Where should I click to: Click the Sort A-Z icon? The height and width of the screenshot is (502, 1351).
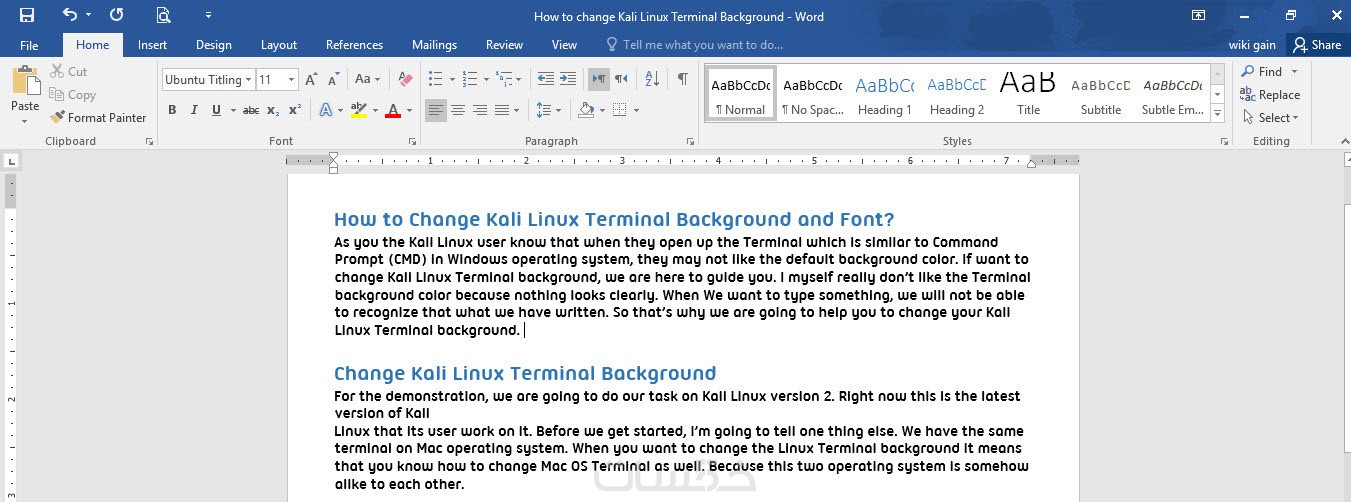pyautogui.click(x=652, y=79)
